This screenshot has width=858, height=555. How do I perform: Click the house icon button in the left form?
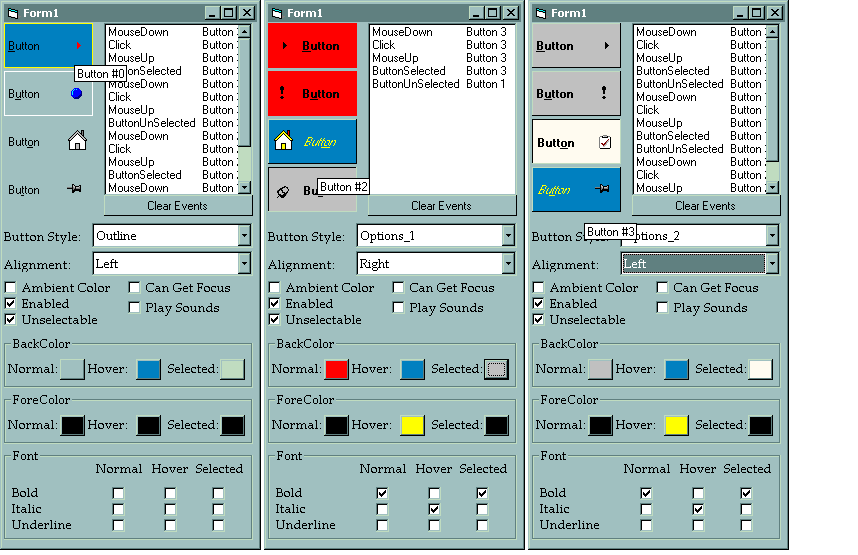click(48, 142)
